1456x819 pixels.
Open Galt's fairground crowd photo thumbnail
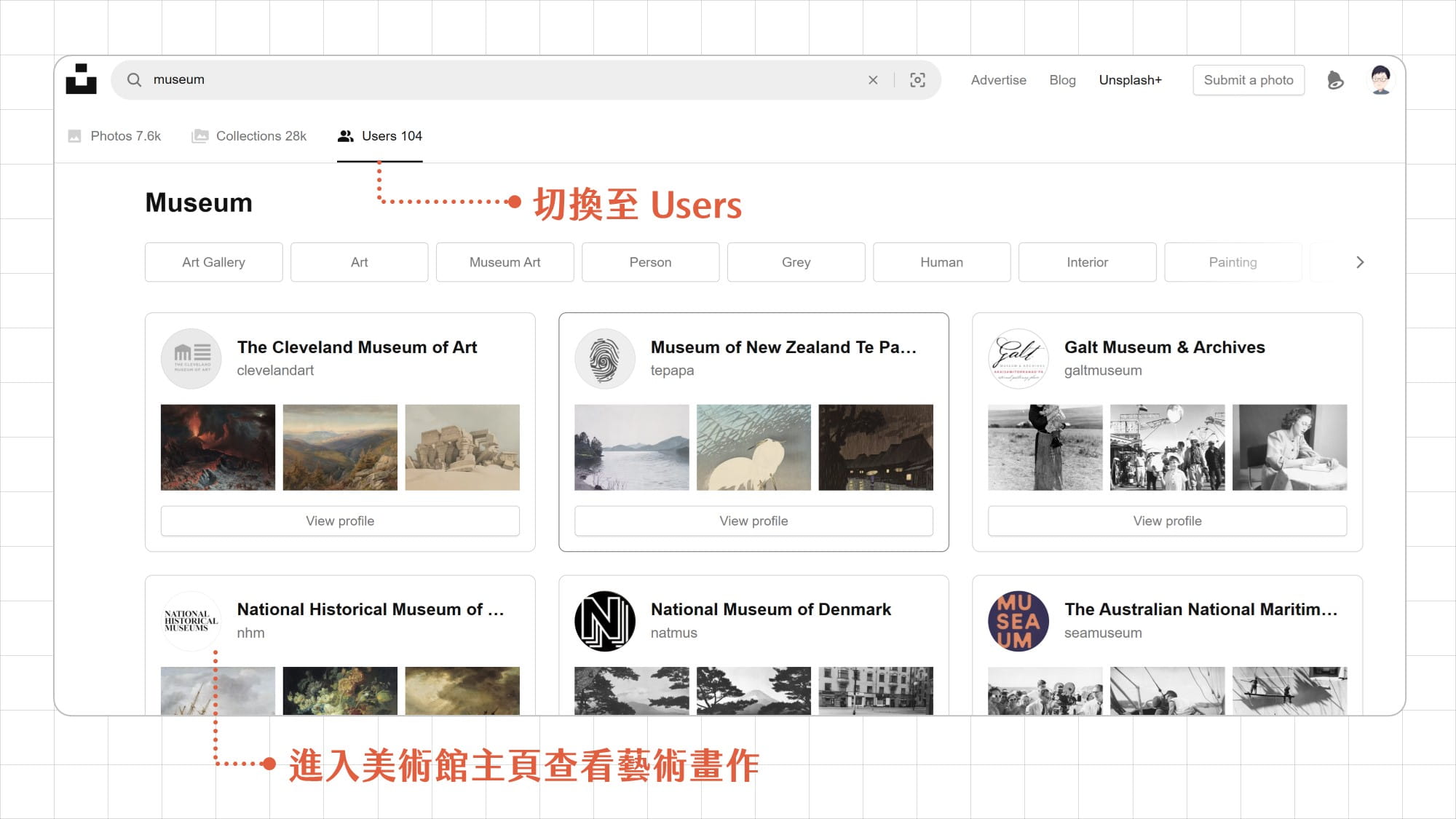pyautogui.click(x=1167, y=447)
